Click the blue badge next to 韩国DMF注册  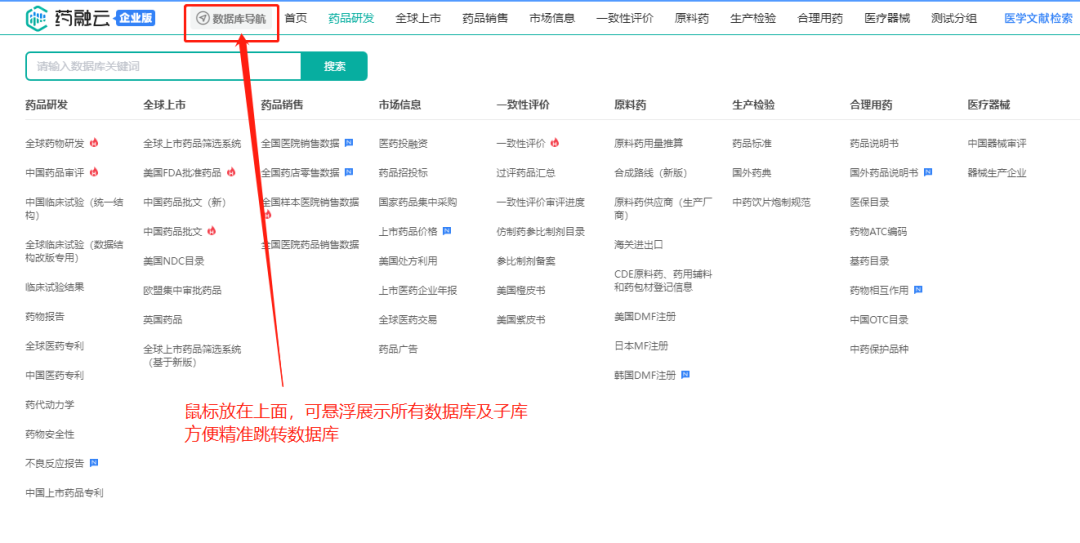(685, 375)
